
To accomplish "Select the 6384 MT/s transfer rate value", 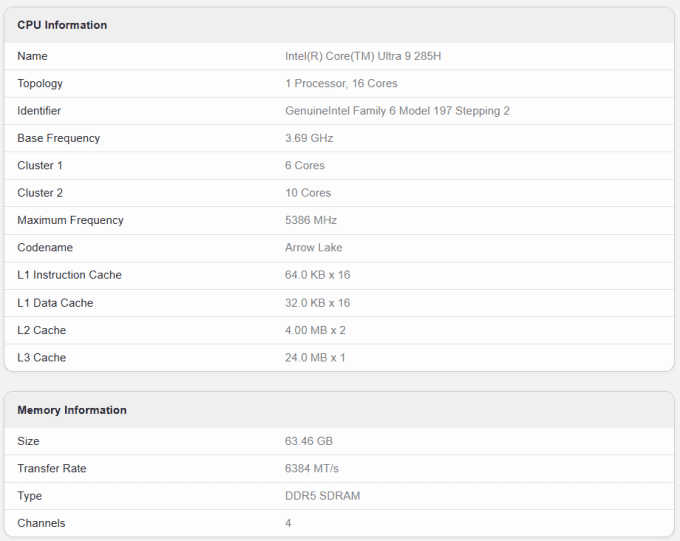I will 312,469.
